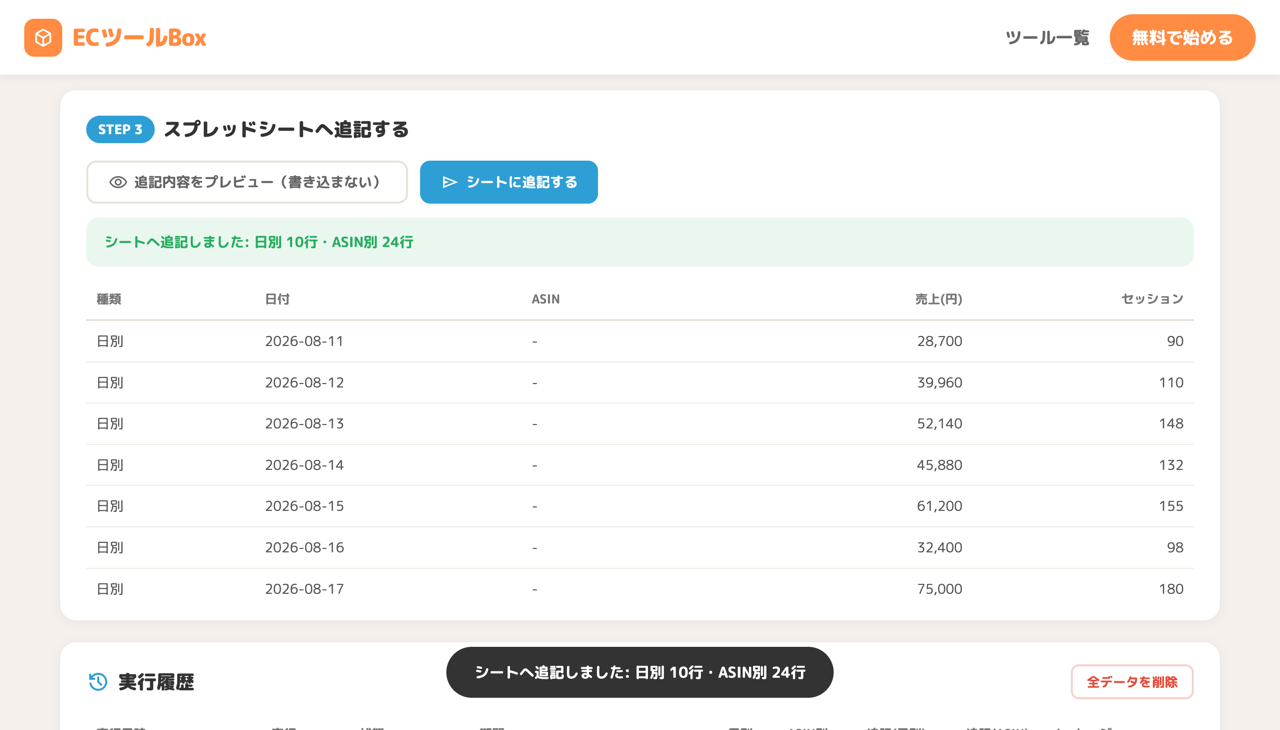Select date cell 2026-08-17
The width and height of the screenshot is (1280, 730).
[x=304, y=589]
